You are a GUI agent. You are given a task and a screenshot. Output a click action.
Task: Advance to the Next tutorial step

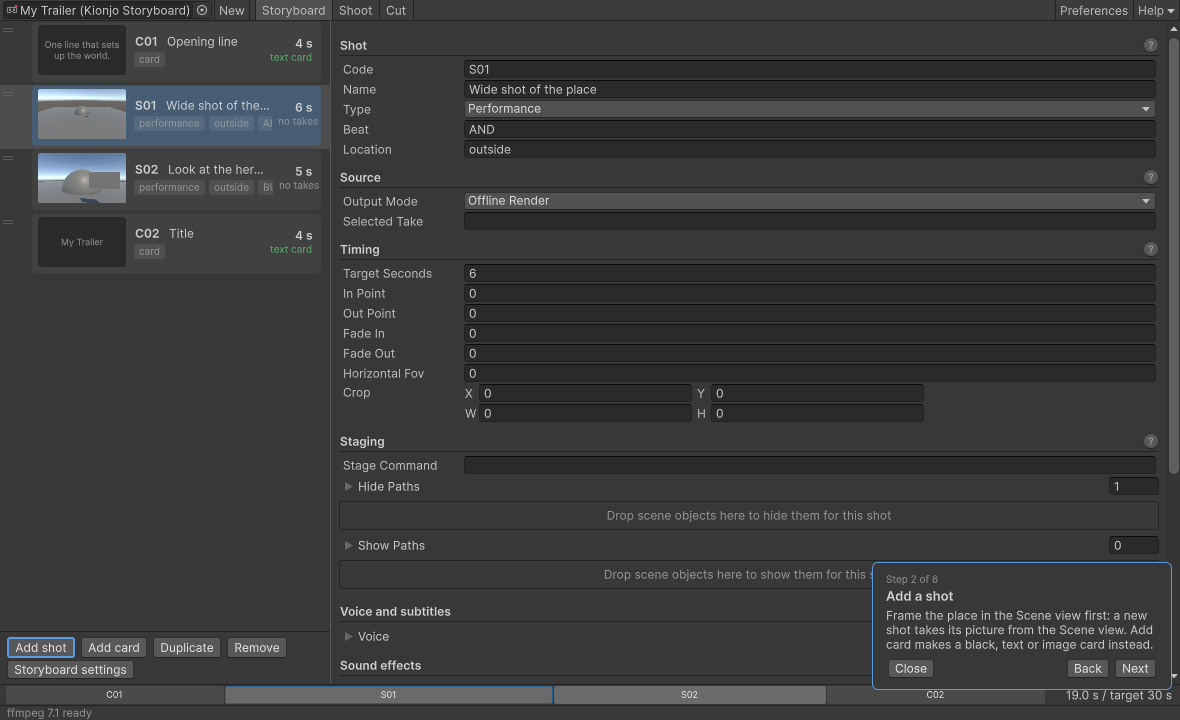tap(1135, 669)
